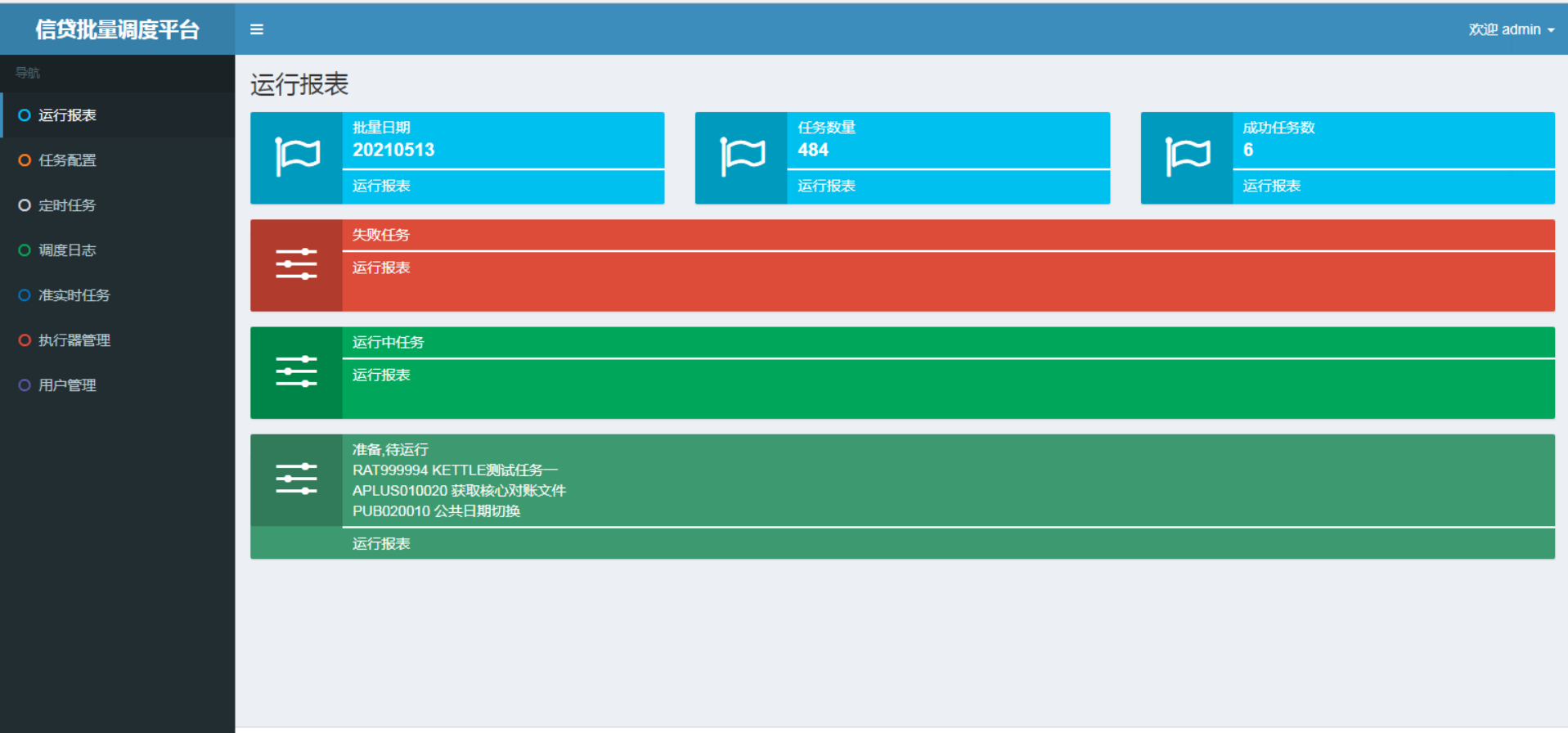This screenshot has height=733, width=1568.
Task: Click the flag icon on 成功任务数 card
Action: click(1187, 157)
